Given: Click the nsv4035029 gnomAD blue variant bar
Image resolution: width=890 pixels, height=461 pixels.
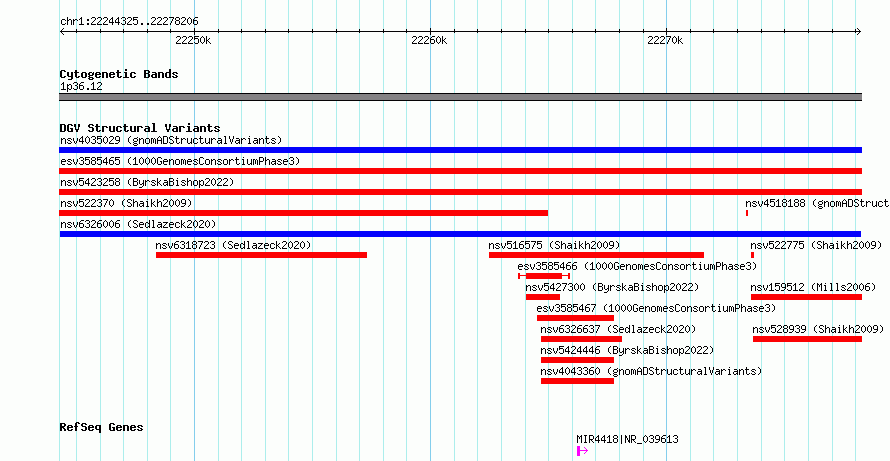Looking at the screenshot, I should tap(460, 150).
